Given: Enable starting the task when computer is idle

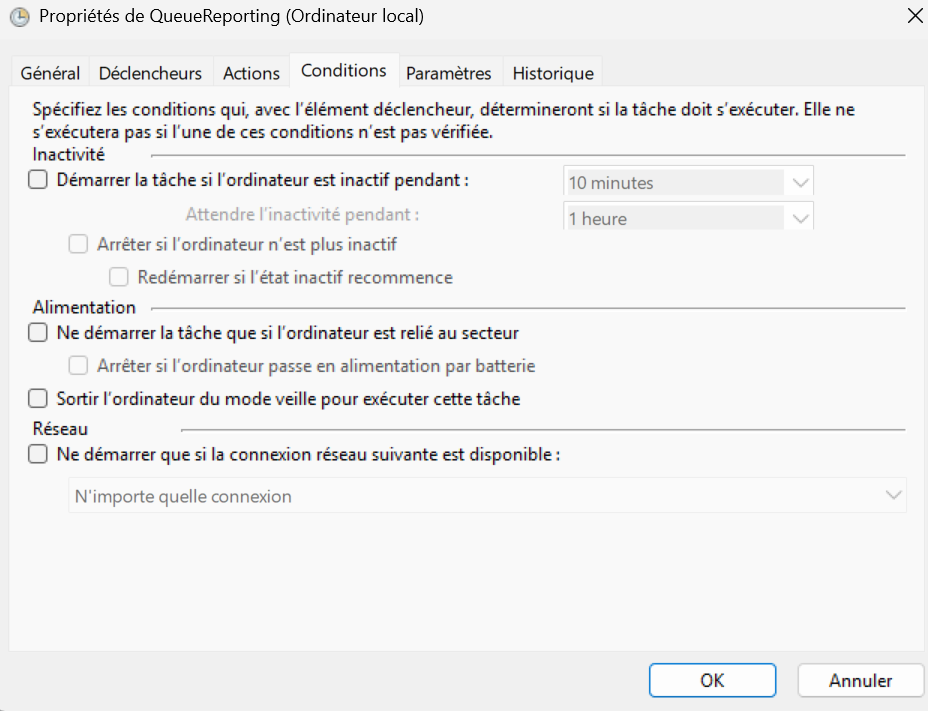Looking at the screenshot, I should (37, 179).
